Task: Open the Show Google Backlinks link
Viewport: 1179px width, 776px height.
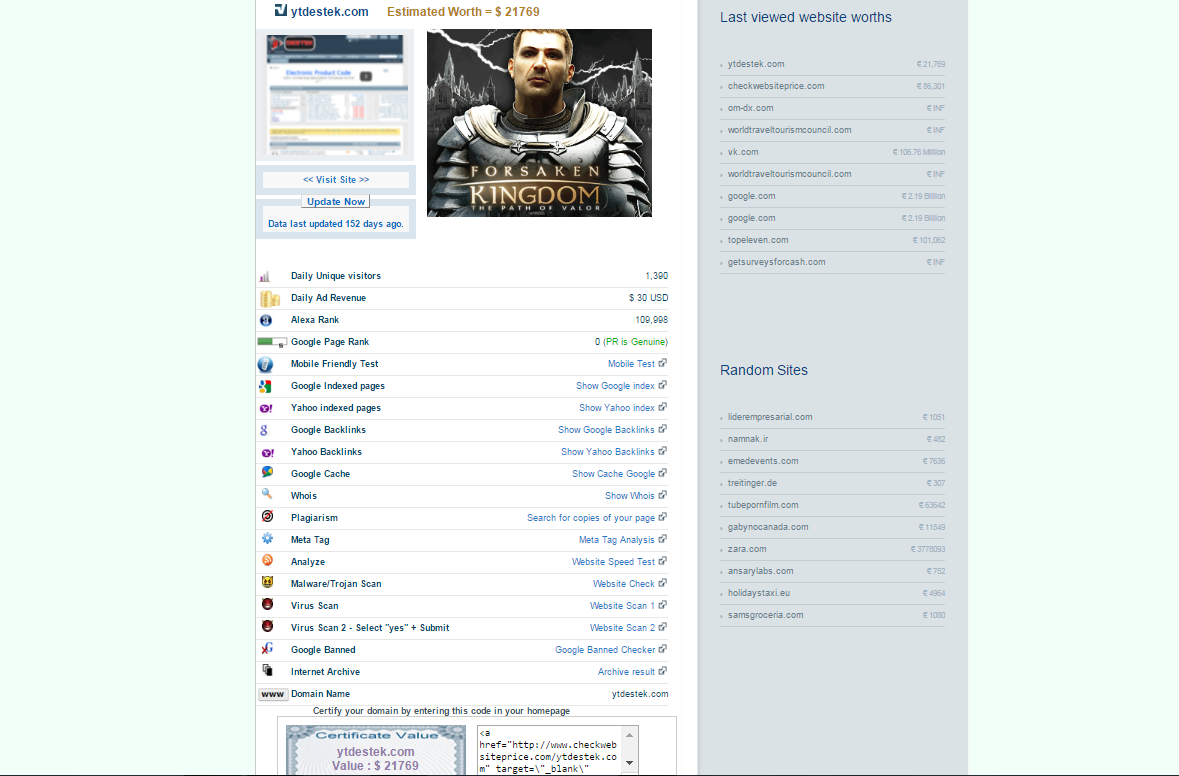Action: click(606, 430)
